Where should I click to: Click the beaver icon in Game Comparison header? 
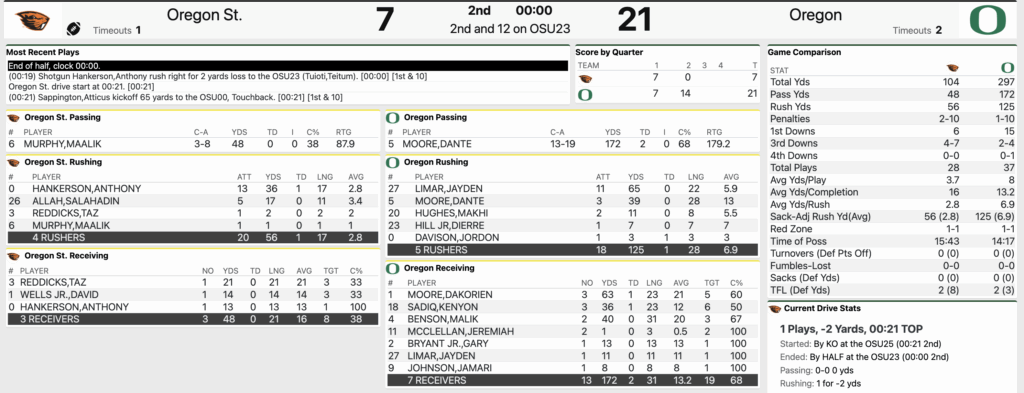[952, 67]
